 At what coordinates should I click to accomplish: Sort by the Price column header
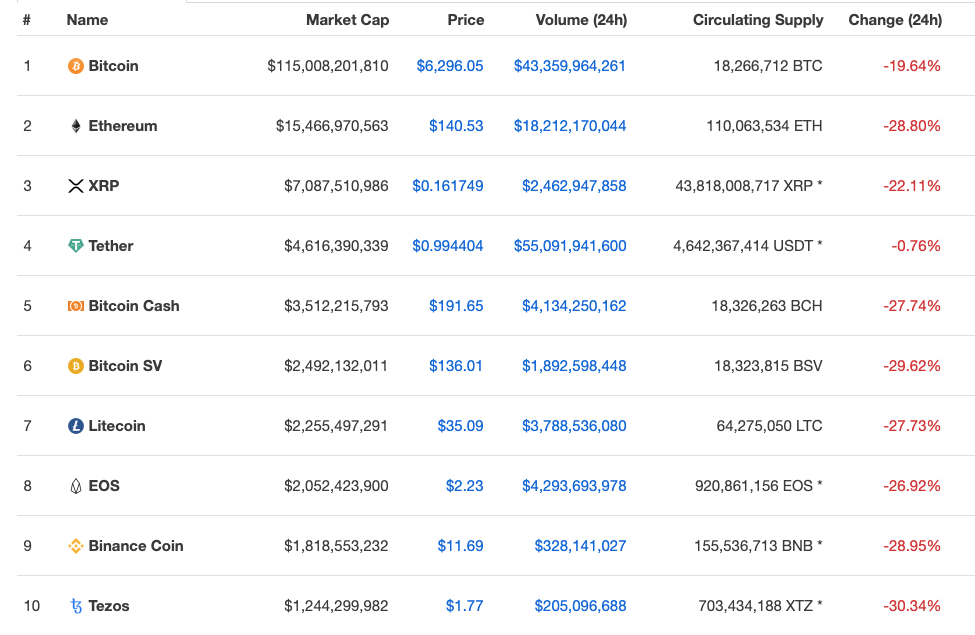(x=466, y=19)
